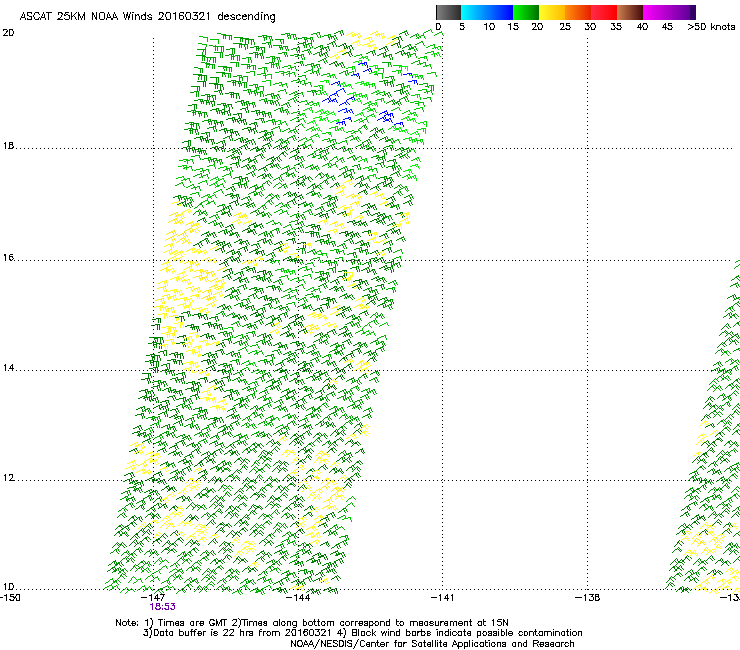Click the '5' color scale label
This screenshot has width=740, height=650.
462,27
